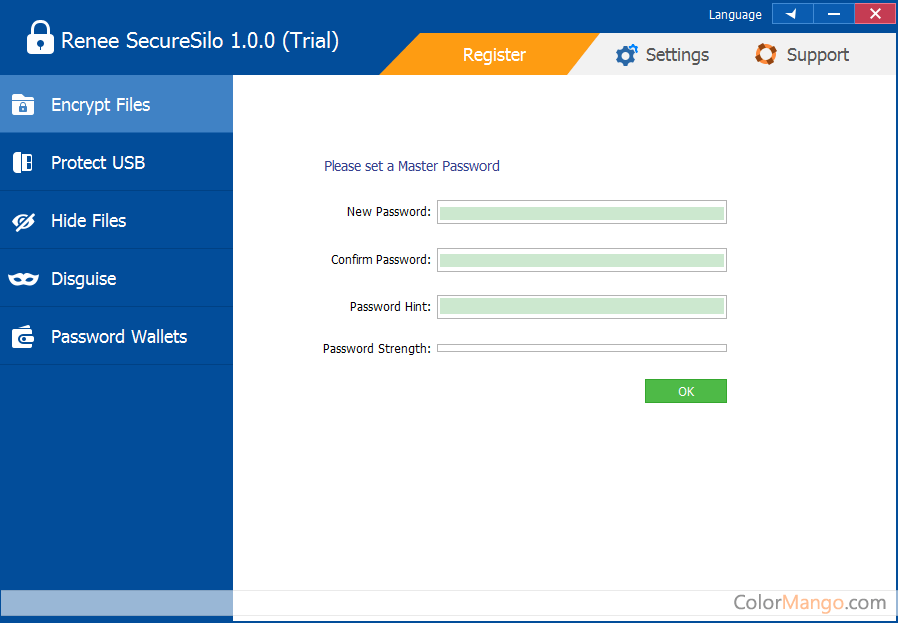This screenshot has width=898, height=623.
Task: Click the Settings gear icon
Action: (627, 55)
